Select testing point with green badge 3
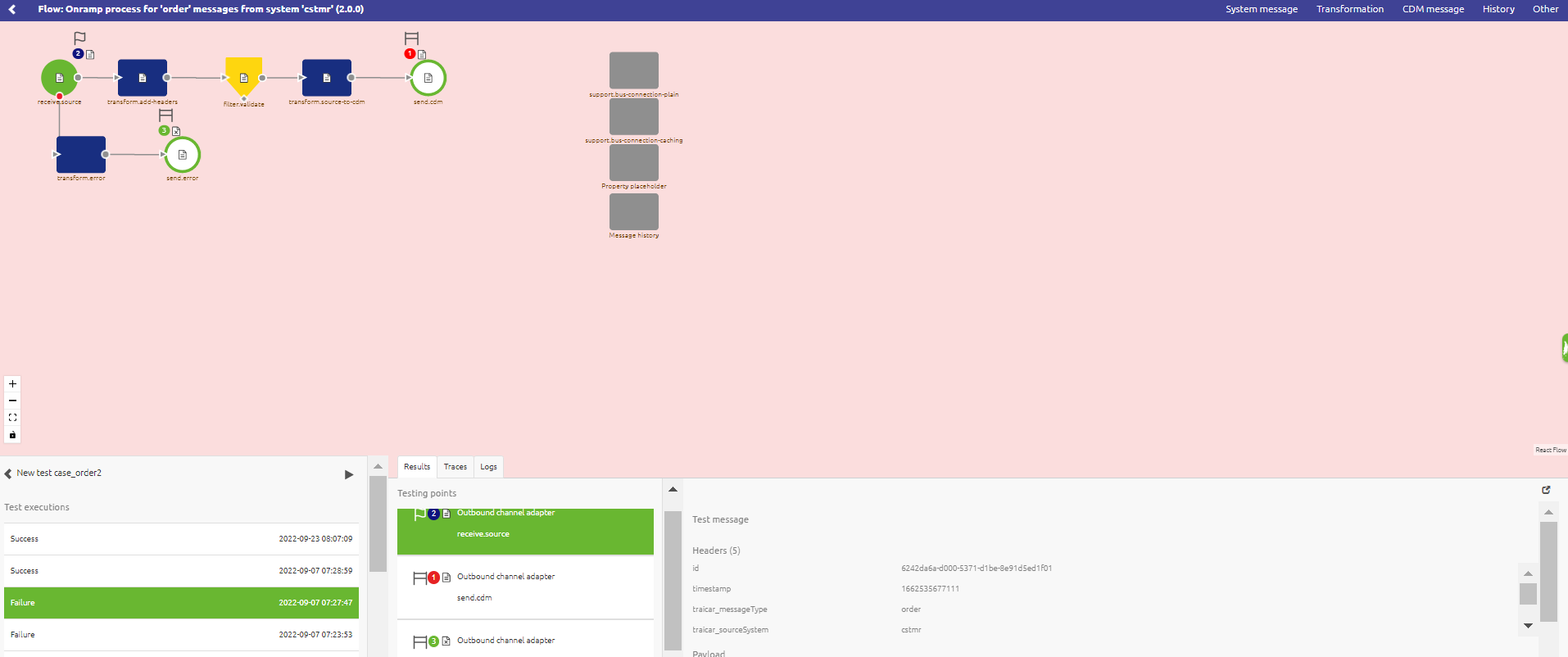This screenshot has width=1568, height=657. 525,640
